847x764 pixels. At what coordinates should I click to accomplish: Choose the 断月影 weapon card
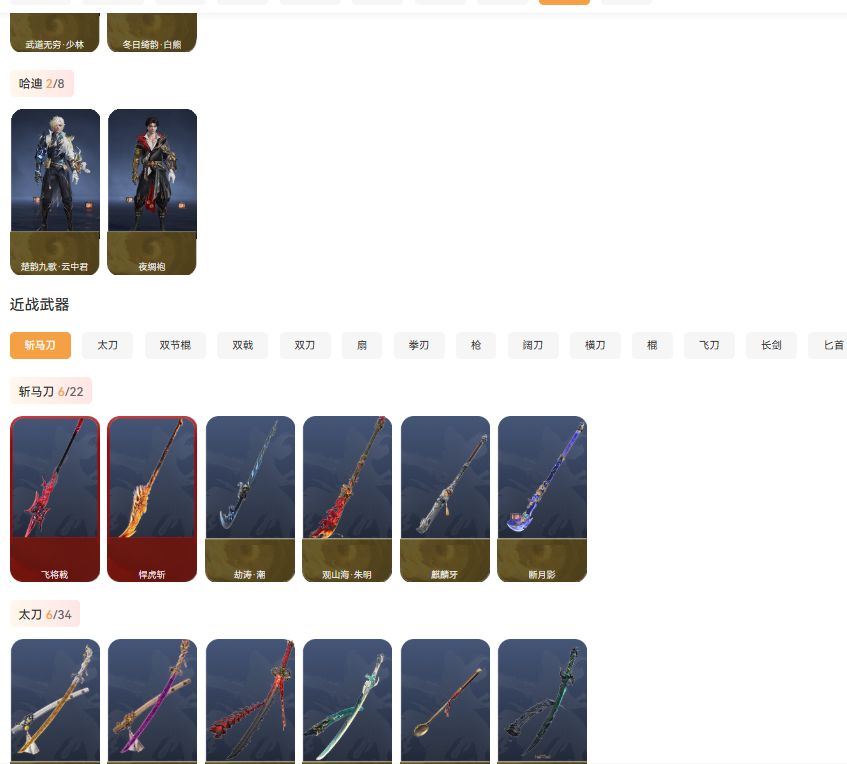pos(542,499)
